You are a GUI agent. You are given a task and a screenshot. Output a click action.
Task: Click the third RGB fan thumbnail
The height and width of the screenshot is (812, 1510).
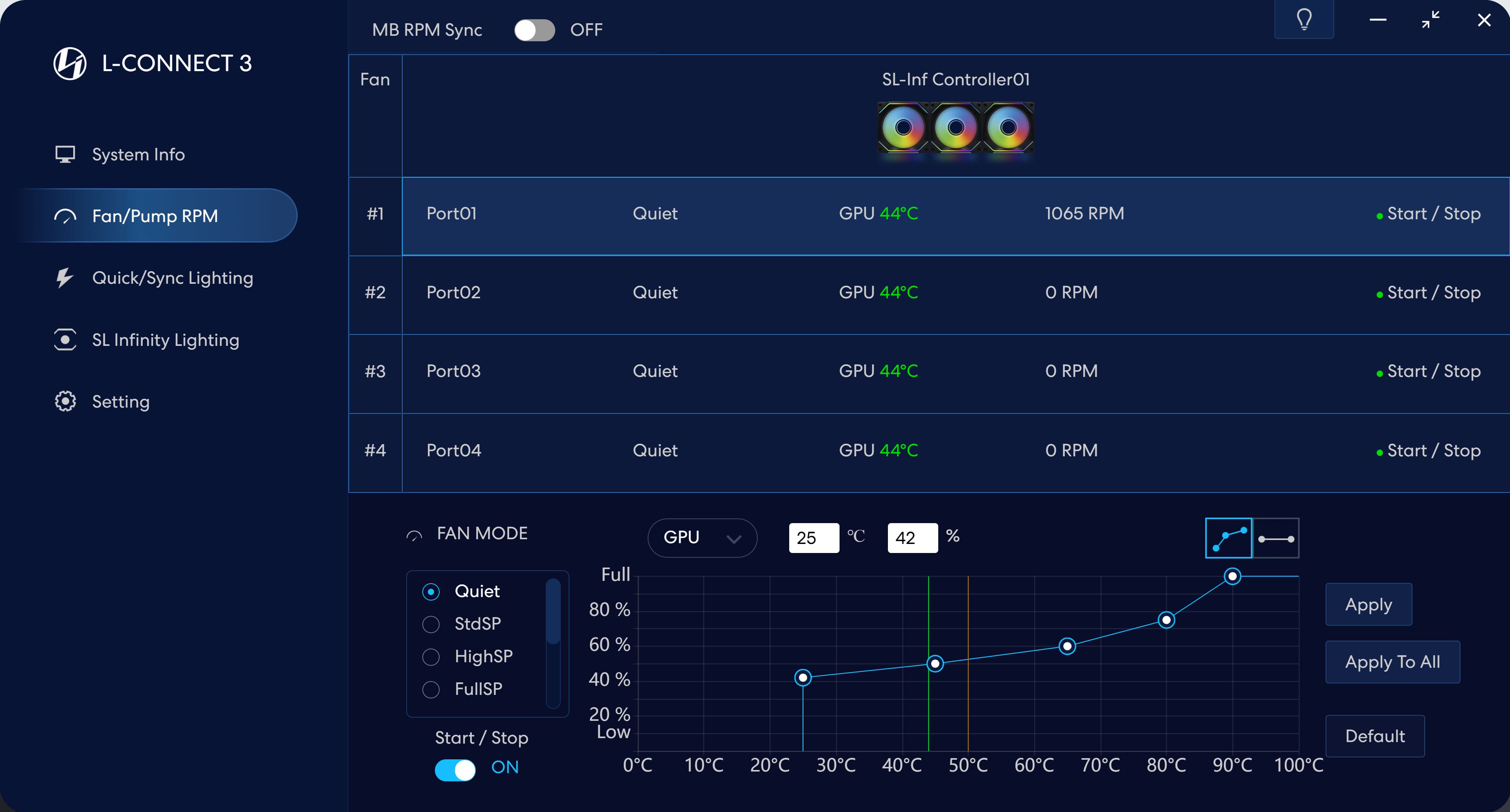pyautogui.click(x=1008, y=127)
